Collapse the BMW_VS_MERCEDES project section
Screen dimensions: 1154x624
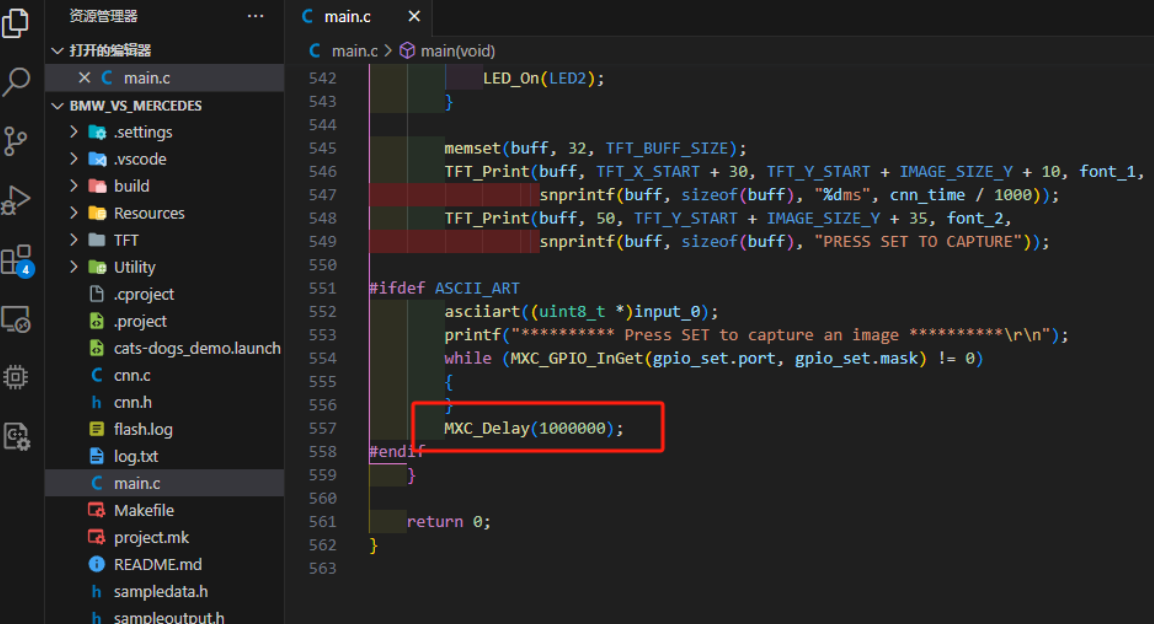[x=57, y=106]
